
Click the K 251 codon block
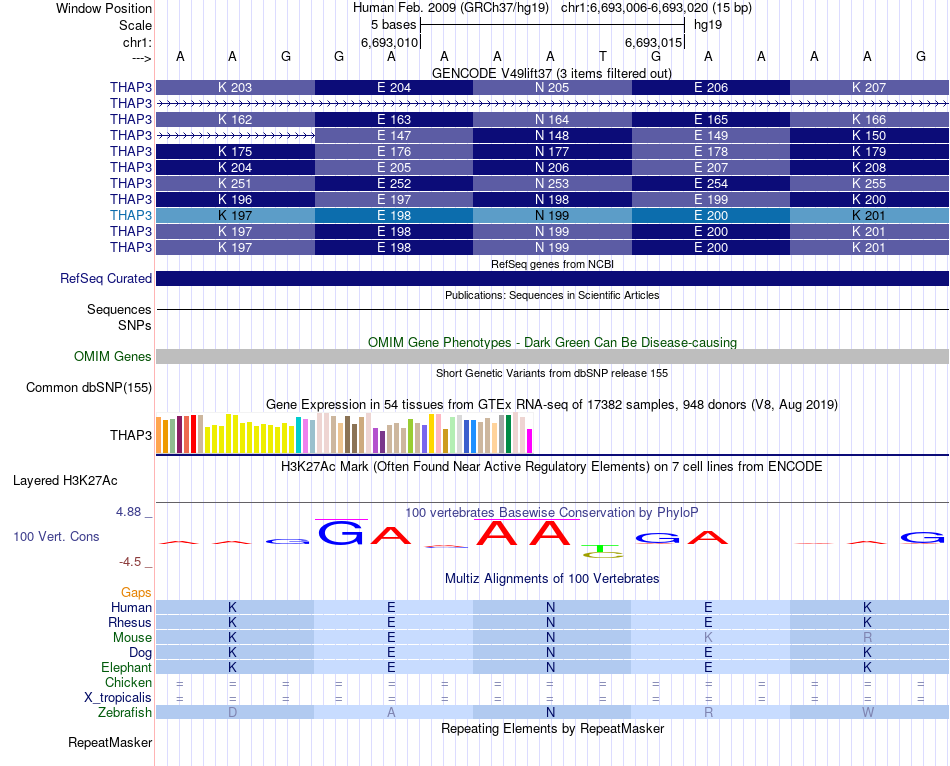pyautogui.click(x=235, y=183)
